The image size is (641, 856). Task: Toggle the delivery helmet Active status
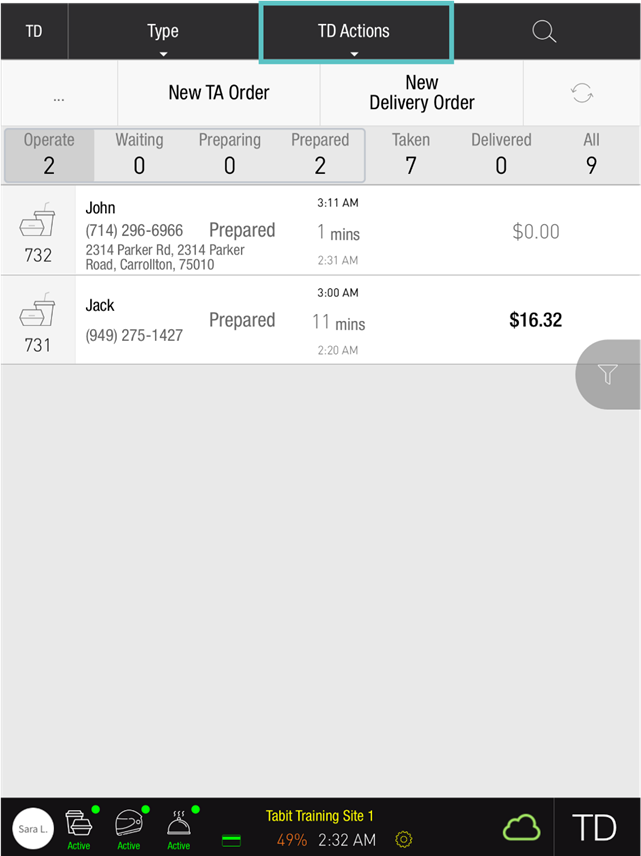[129, 828]
